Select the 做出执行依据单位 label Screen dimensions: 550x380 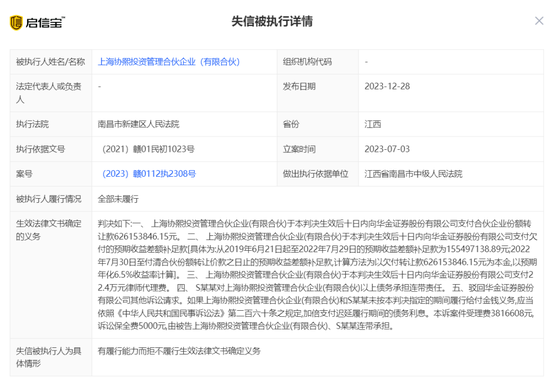[316, 174]
